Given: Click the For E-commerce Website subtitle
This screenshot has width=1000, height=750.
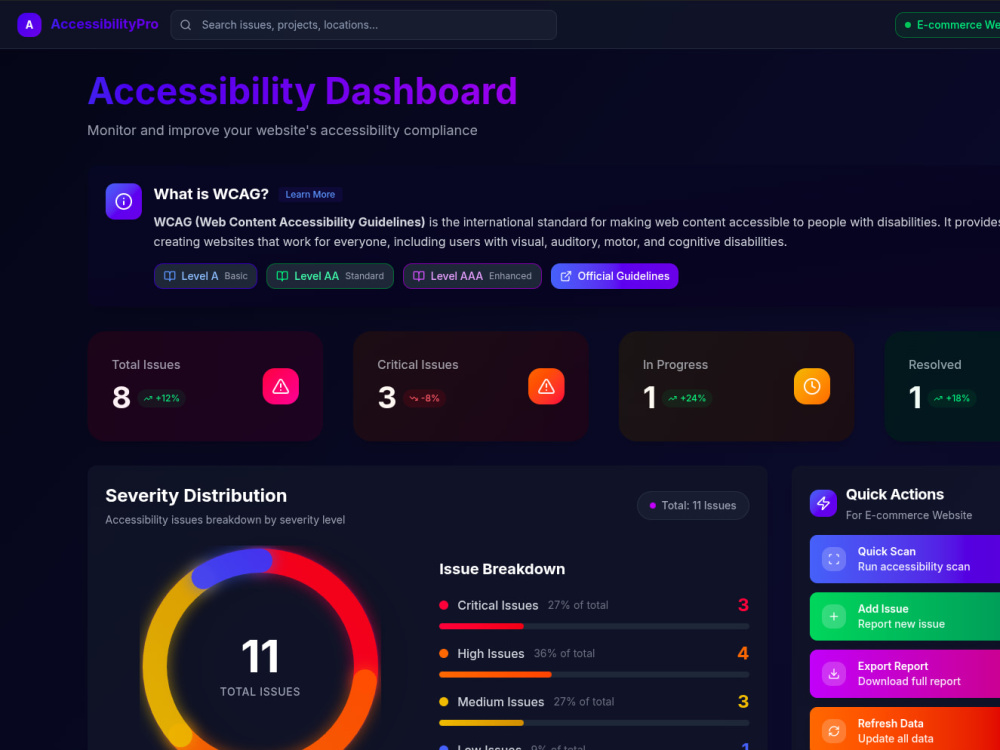Looking at the screenshot, I should (909, 515).
